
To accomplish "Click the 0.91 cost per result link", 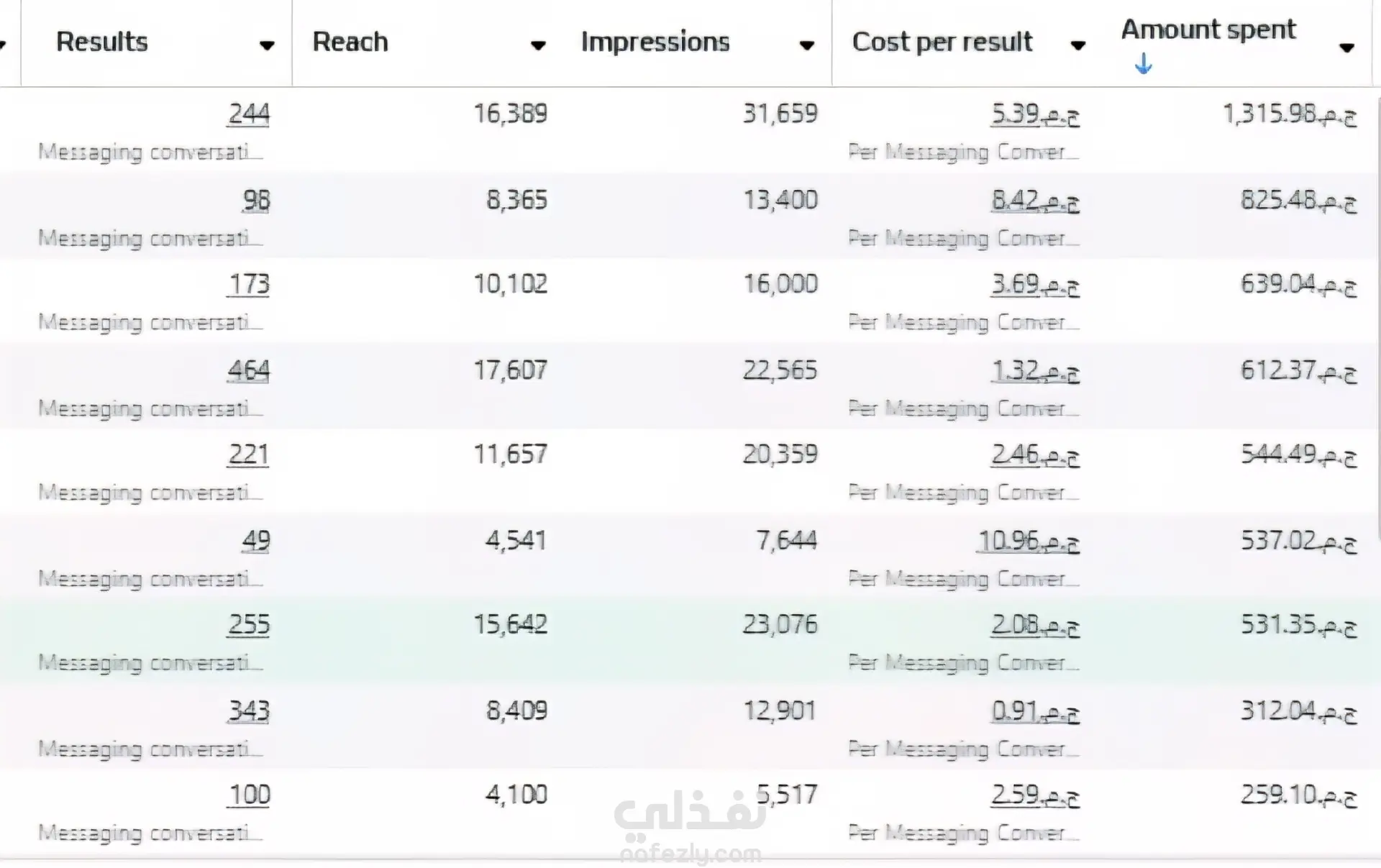I will 1035,711.
